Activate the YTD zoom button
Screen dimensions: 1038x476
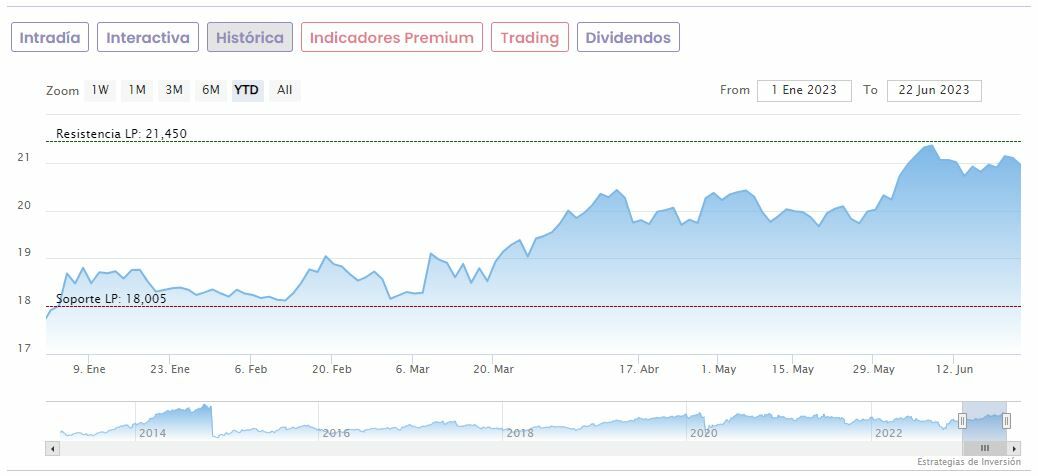[x=246, y=90]
